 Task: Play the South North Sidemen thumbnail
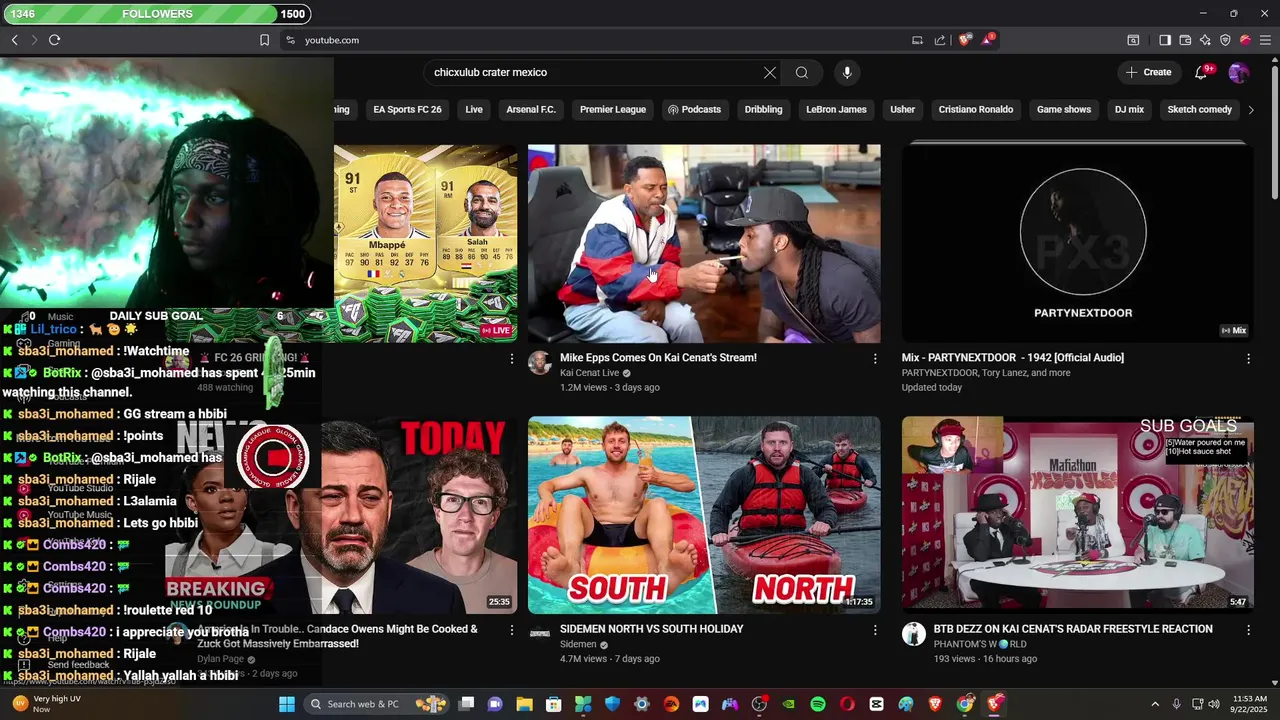[x=704, y=514]
